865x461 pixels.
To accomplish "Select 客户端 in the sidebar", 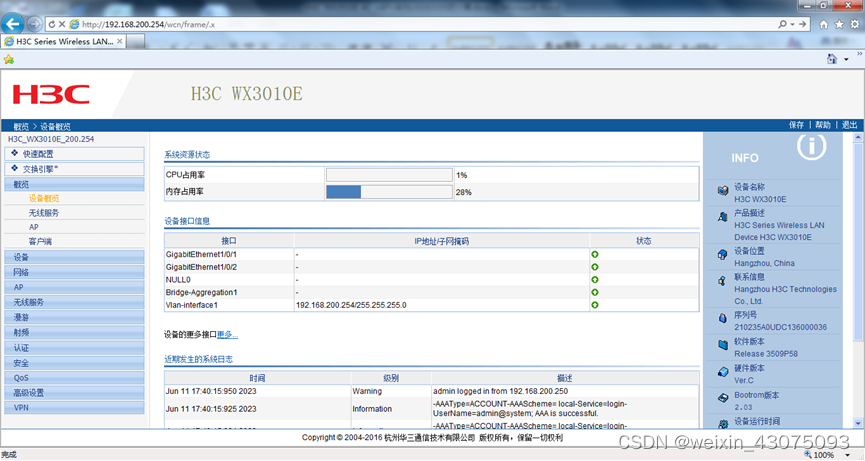I will click(40, 242).
